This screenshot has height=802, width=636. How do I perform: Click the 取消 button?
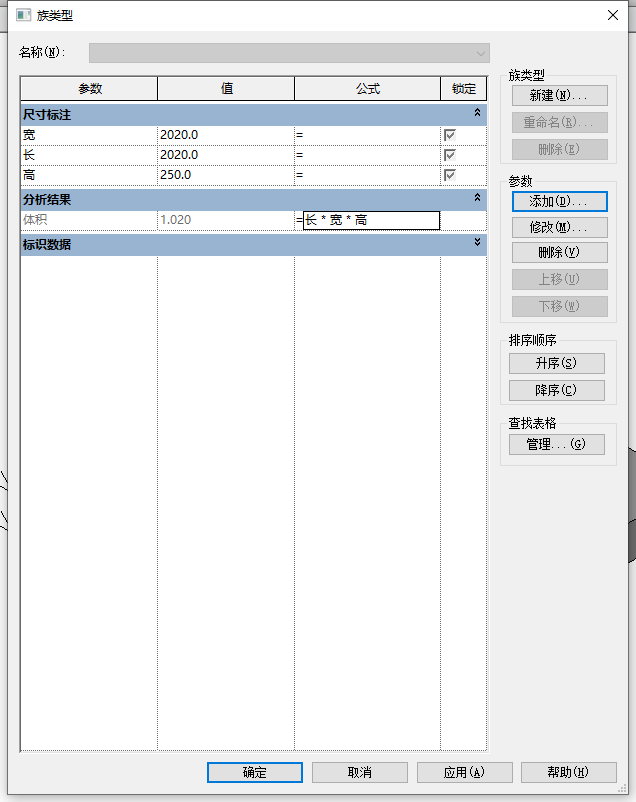(360, 772)
